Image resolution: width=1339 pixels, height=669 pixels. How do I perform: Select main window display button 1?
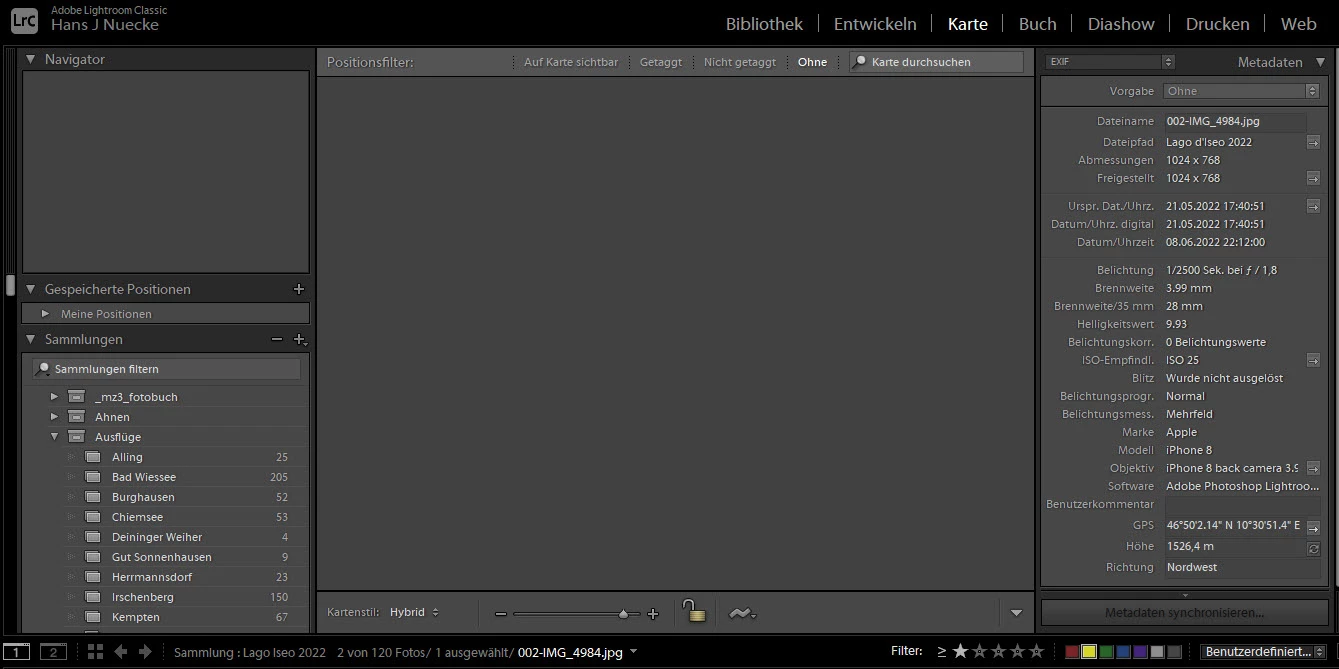click(x=17, y=652)
